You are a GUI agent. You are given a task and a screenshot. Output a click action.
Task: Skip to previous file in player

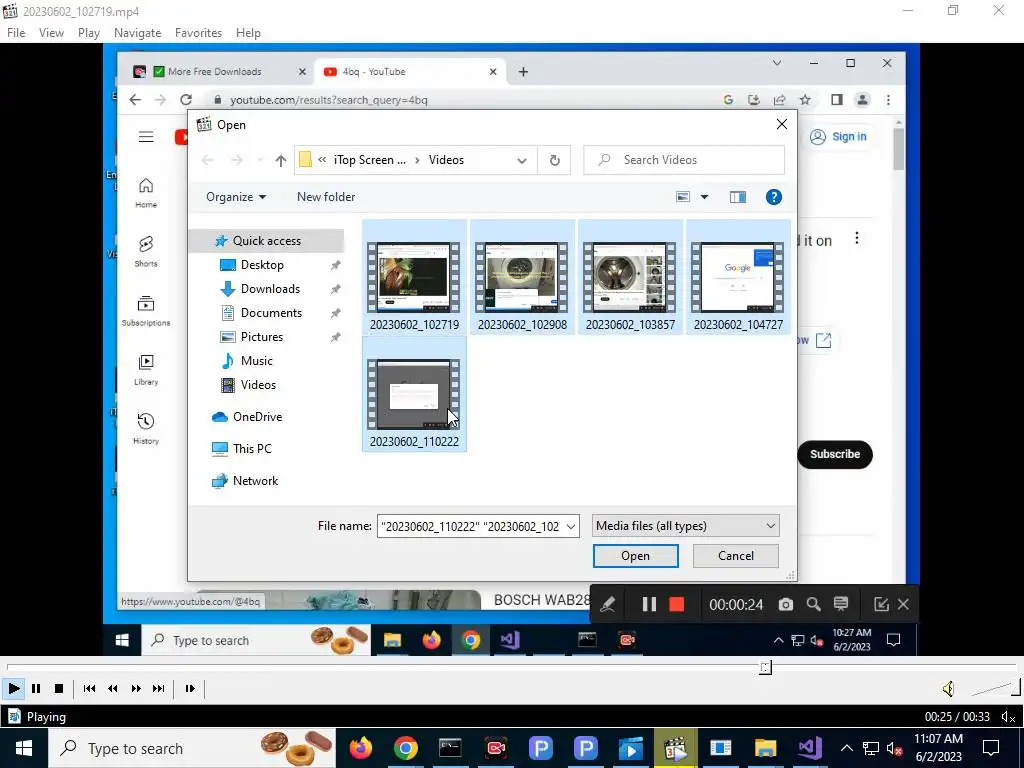coord(89,688)
